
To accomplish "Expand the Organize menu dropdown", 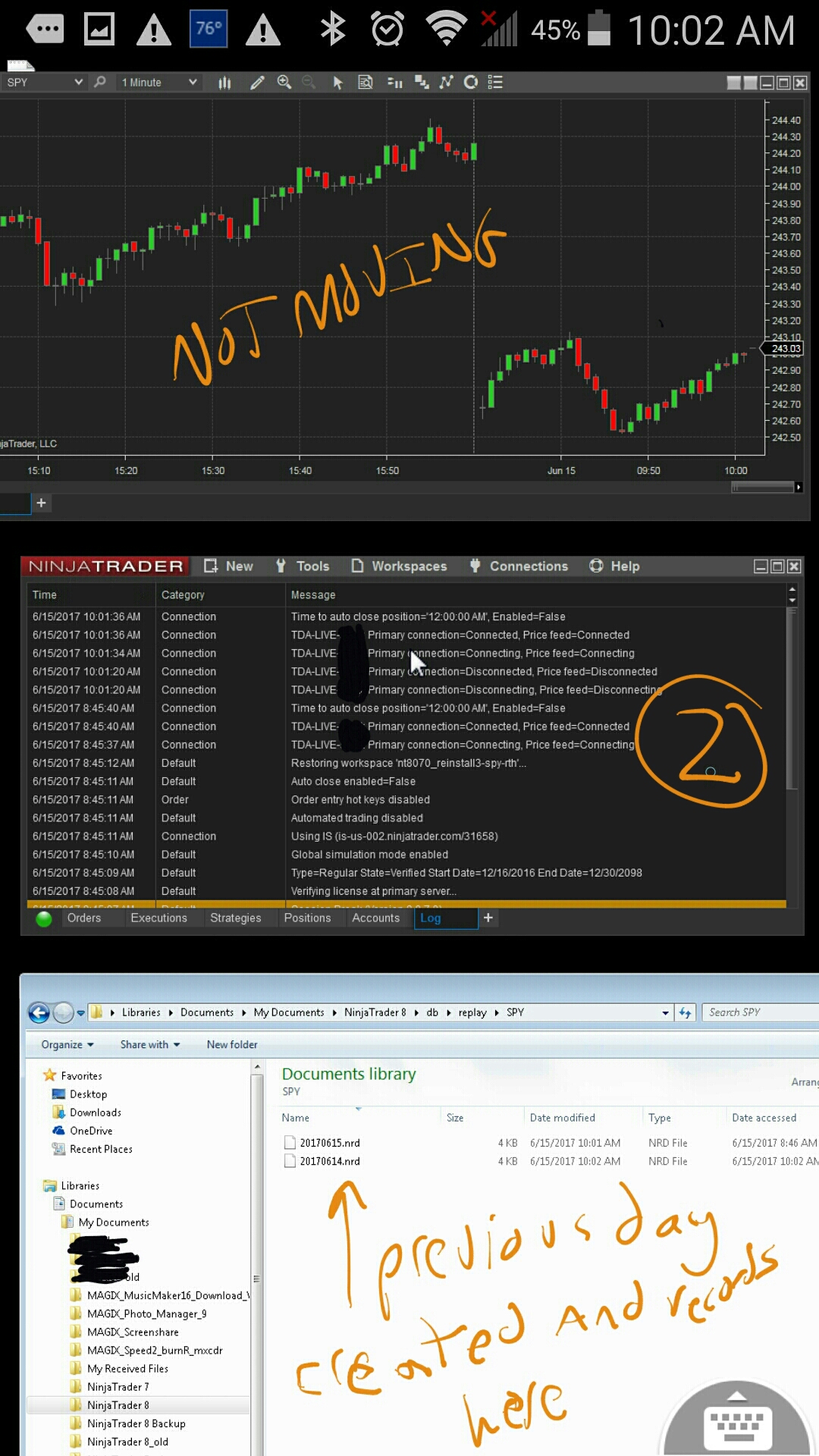I will tap(67, 1044).
